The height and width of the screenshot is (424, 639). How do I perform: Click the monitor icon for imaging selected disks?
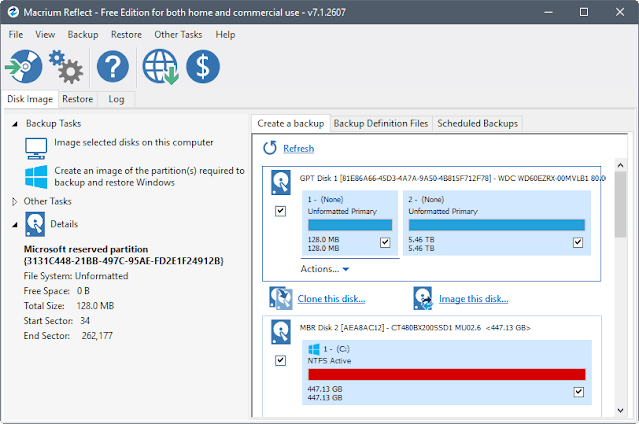36,148
